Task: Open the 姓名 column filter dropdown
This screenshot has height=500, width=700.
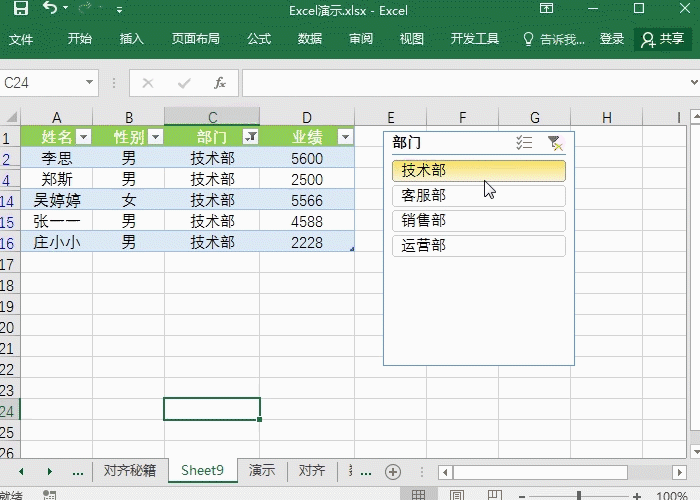Action: tap(83, 137)
